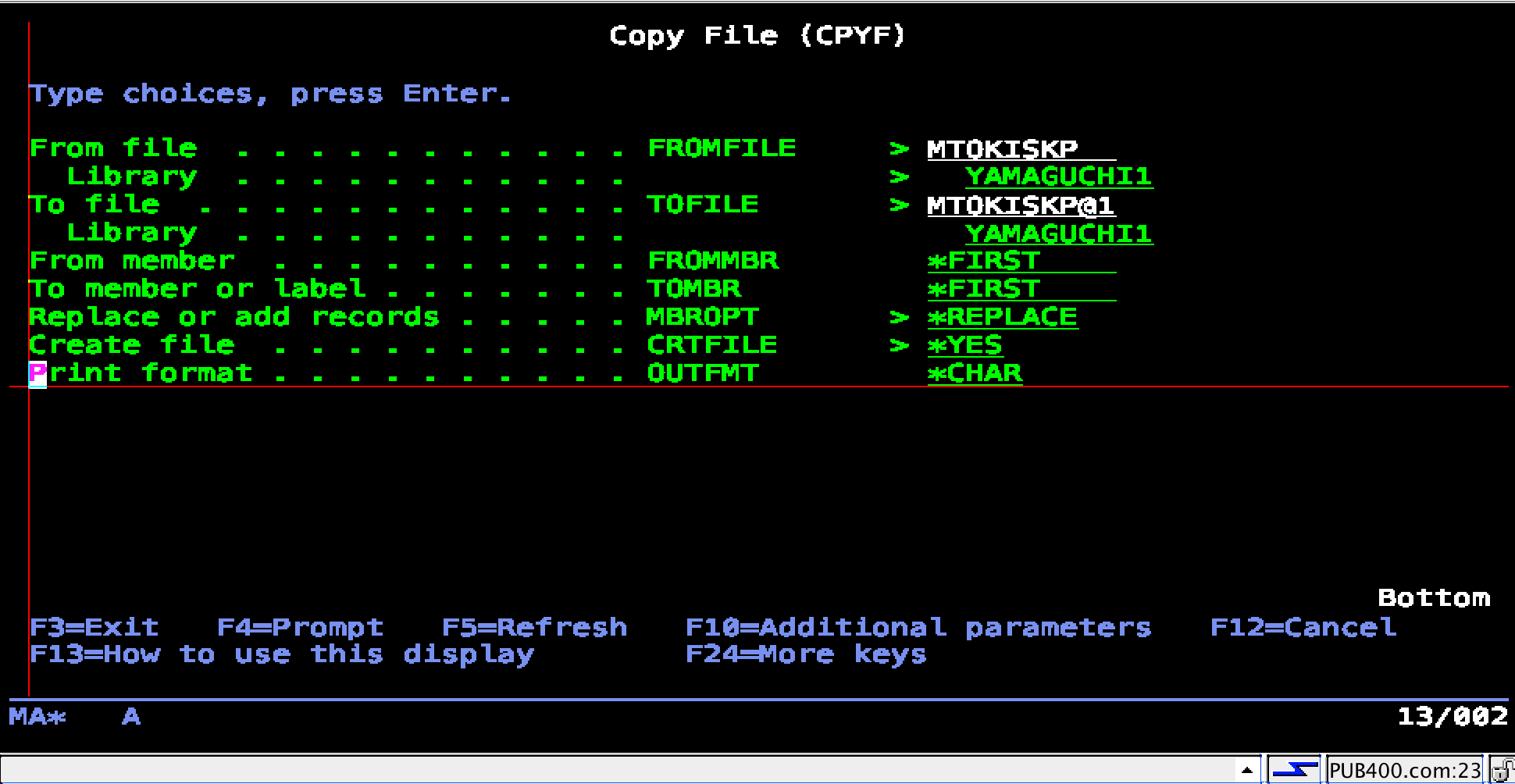Click F4=Prompt function key label

pyautogui.click(x=301, y=627)
